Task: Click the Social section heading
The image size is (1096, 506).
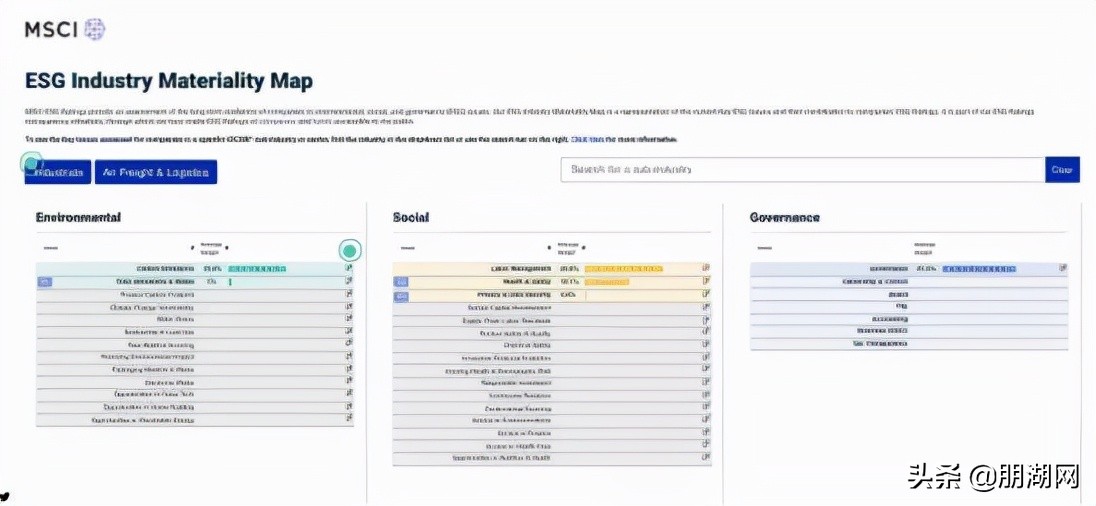Action: click(411, 217)
